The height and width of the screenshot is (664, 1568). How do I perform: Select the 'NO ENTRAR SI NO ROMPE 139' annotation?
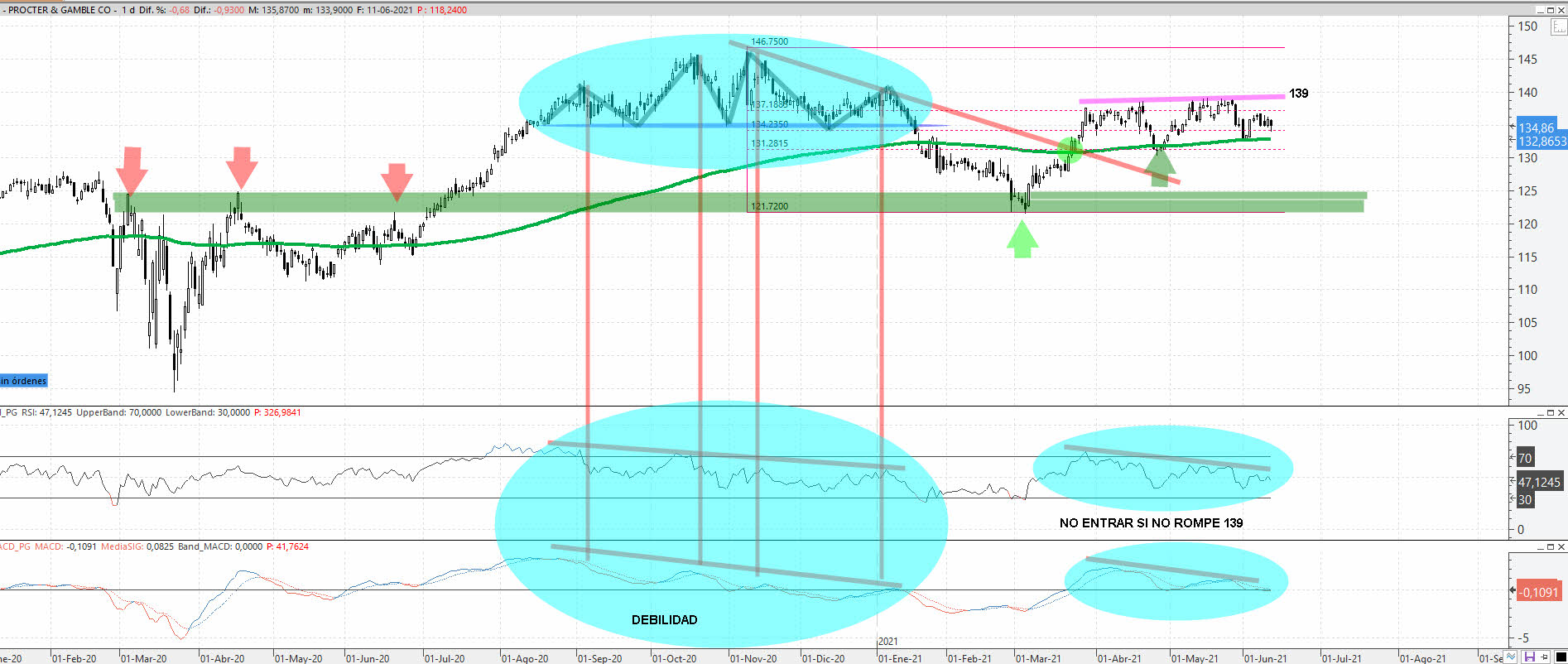coord(1151,522)
